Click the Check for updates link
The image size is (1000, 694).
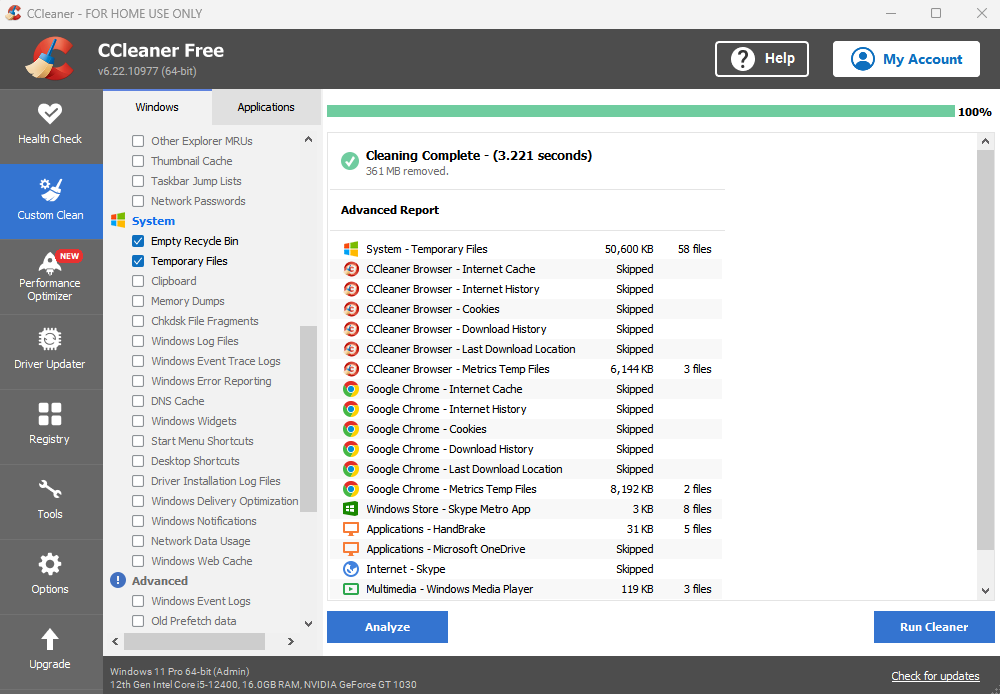(x=935, y=676)
